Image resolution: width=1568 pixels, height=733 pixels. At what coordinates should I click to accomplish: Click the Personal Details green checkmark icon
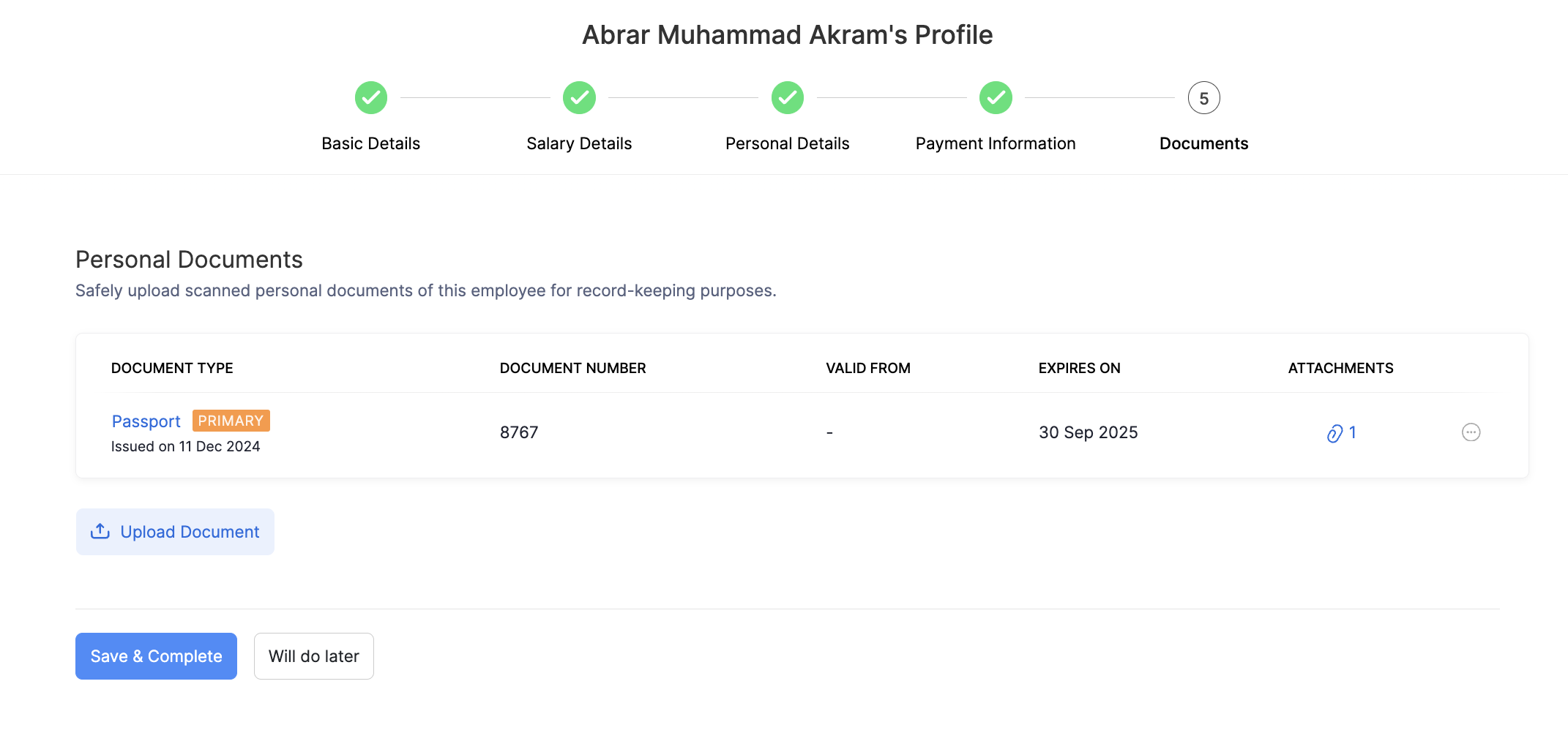tap(788, 98)
